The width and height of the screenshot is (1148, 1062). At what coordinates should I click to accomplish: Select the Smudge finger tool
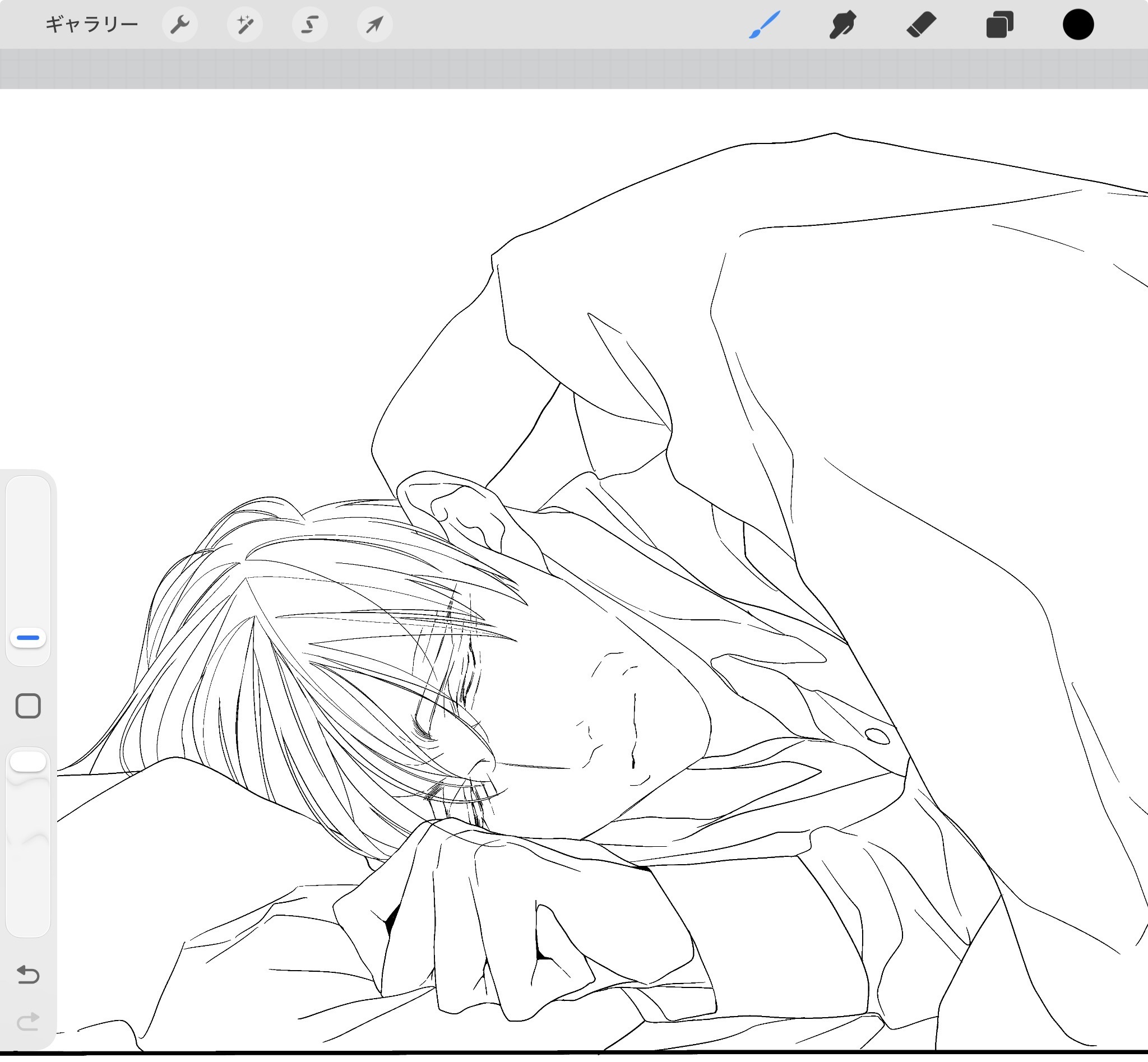tap(843, 25)
